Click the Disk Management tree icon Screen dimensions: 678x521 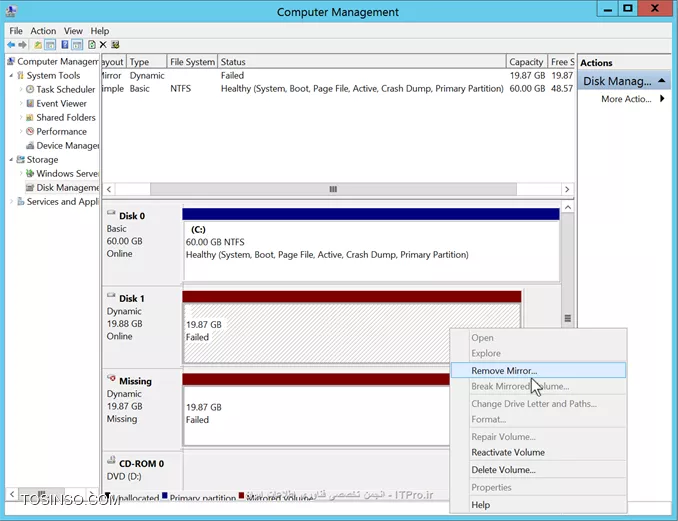point(30,188)
